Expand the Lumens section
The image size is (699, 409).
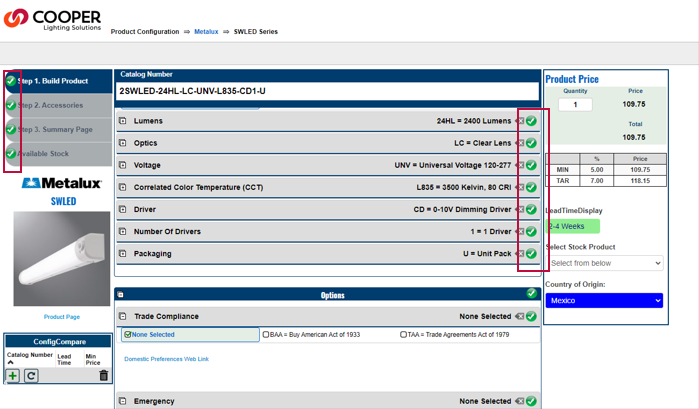123,121
